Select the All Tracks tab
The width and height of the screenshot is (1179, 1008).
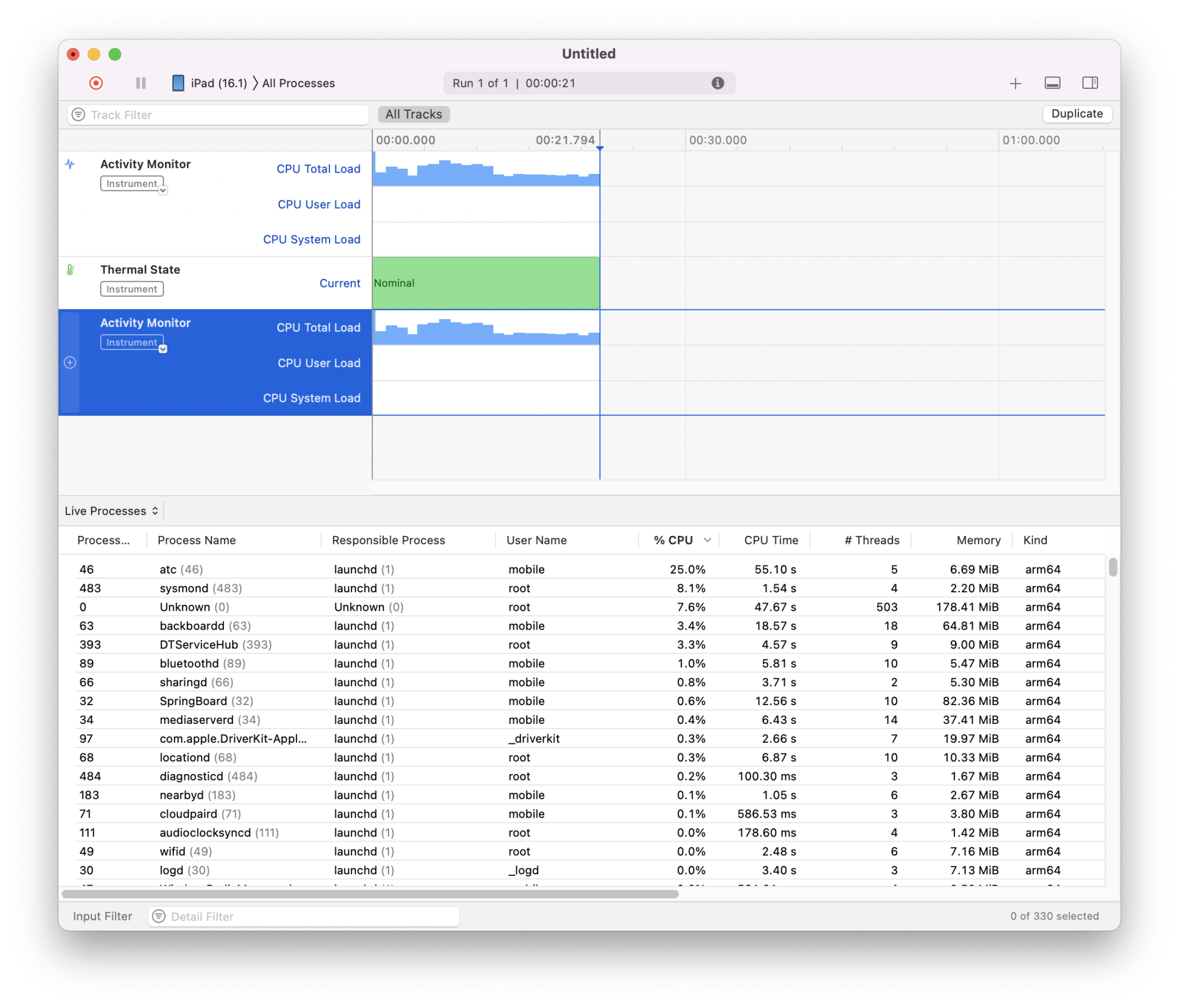click(x=413, y=114)
